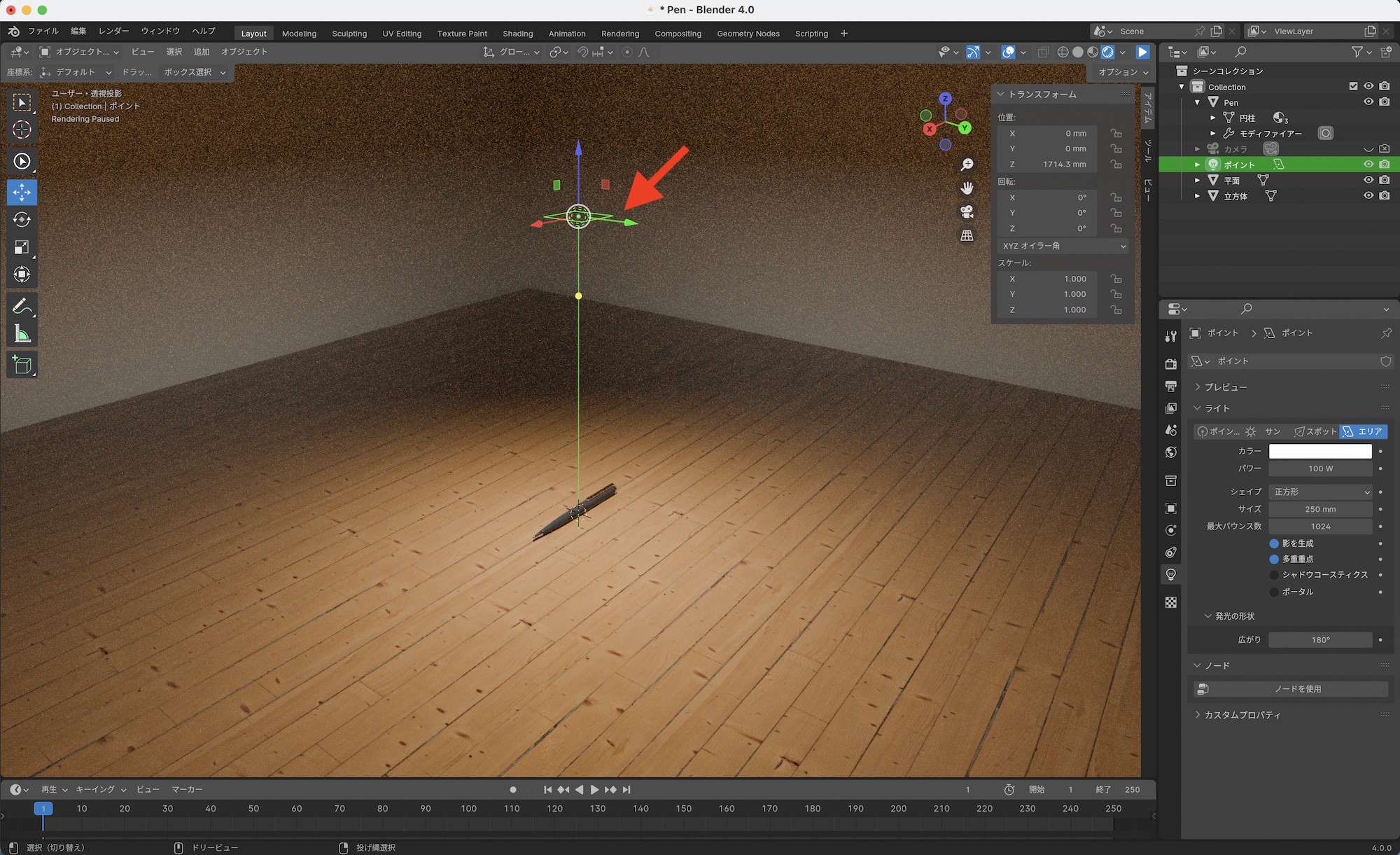Open the シェイプ 正方形 dropdown
This screenshot has height=855, width=1400.
pos(1320,492)
